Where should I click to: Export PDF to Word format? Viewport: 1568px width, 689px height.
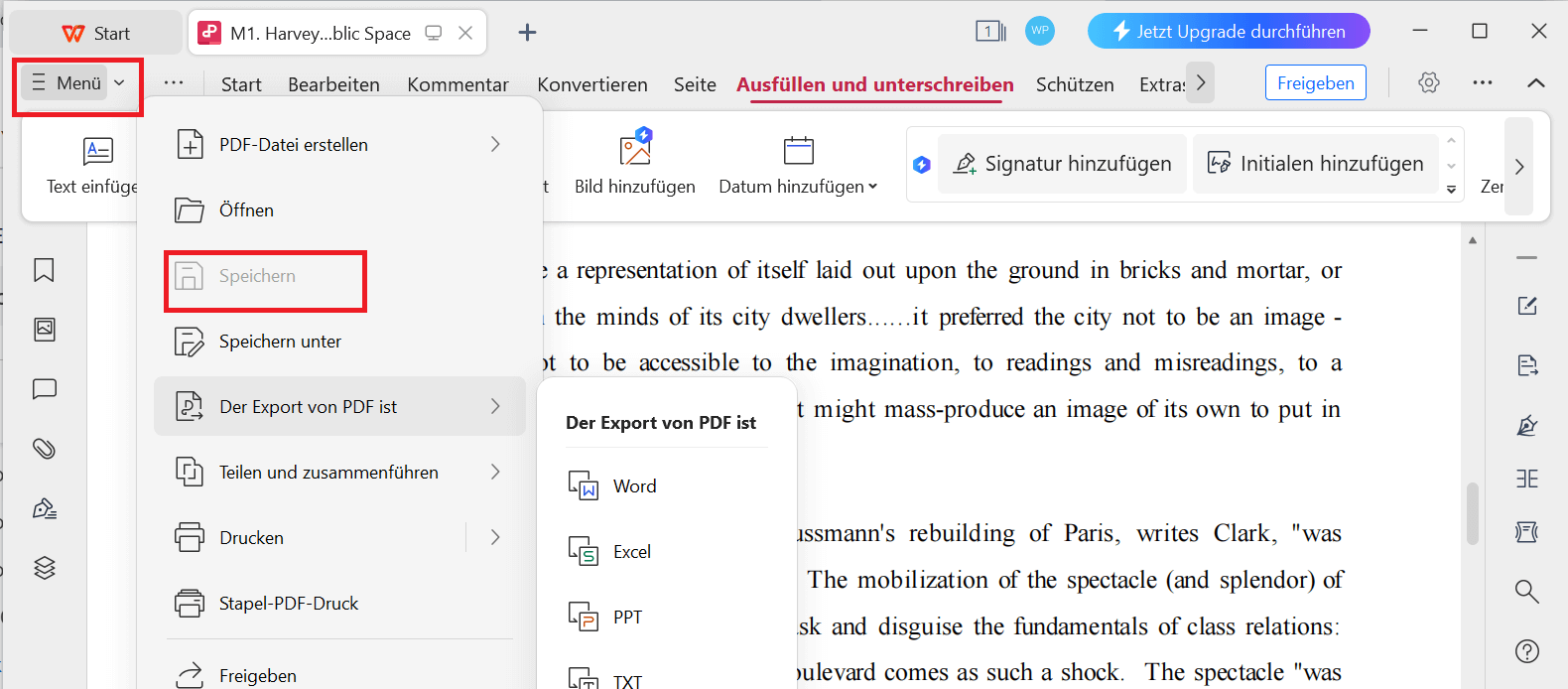pyautogui.click(x=634, y=486)
